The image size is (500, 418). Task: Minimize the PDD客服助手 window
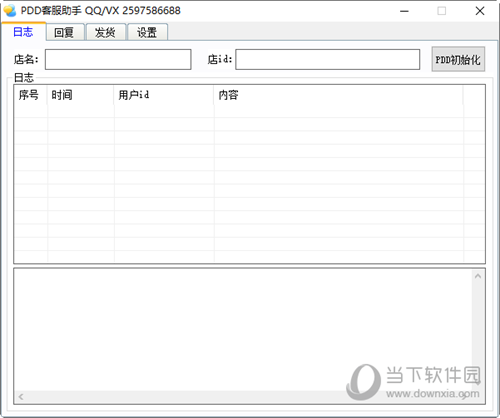pyautogui.click(x=404, y=11)
